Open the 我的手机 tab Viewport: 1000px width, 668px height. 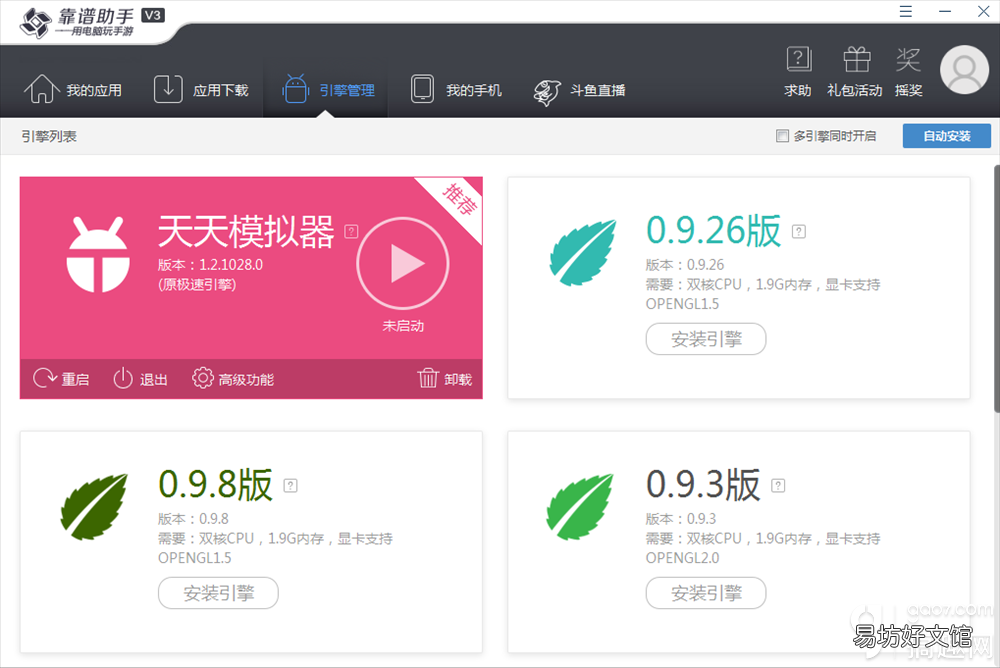[455, 89]
